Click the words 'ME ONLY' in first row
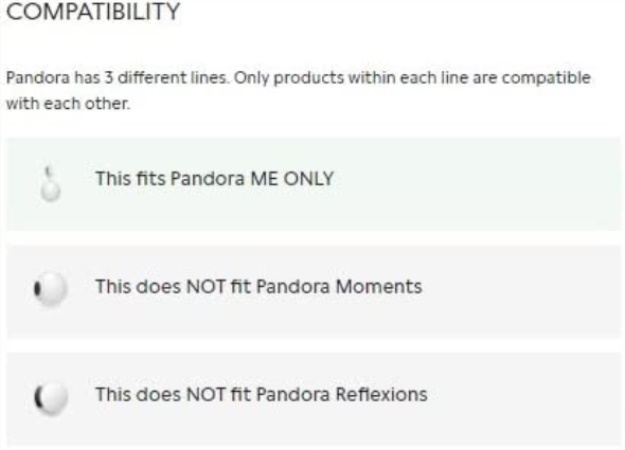Viewport: 625px width, 450px height. (292, 179)
